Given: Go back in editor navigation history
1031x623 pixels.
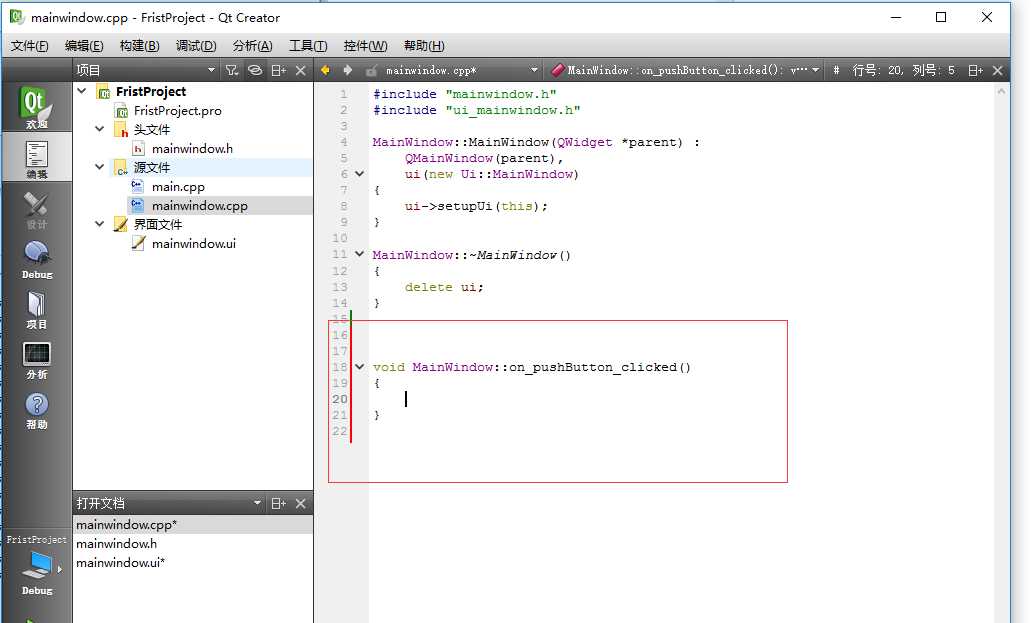Looking at the screenshot, I should [325, 70].
